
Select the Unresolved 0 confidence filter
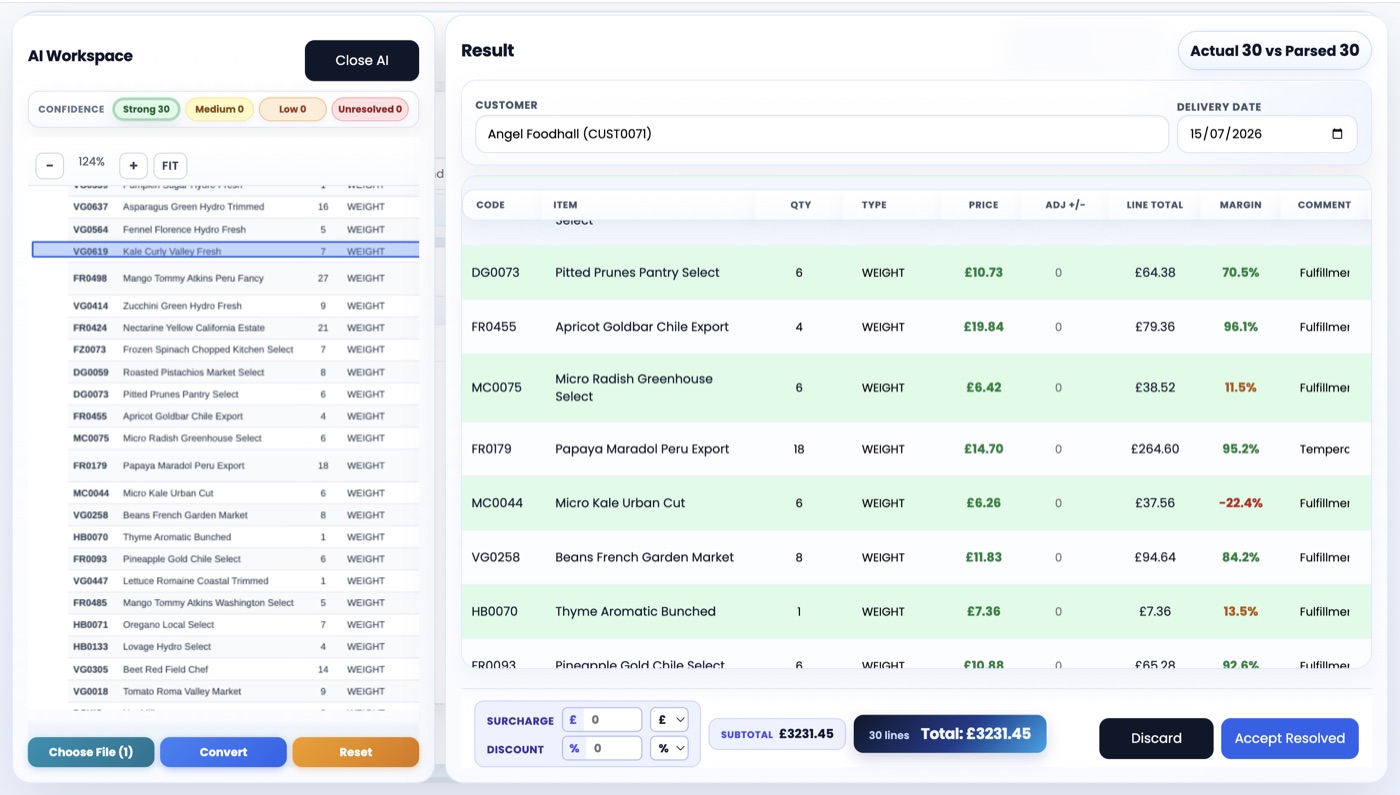[370, 109]
